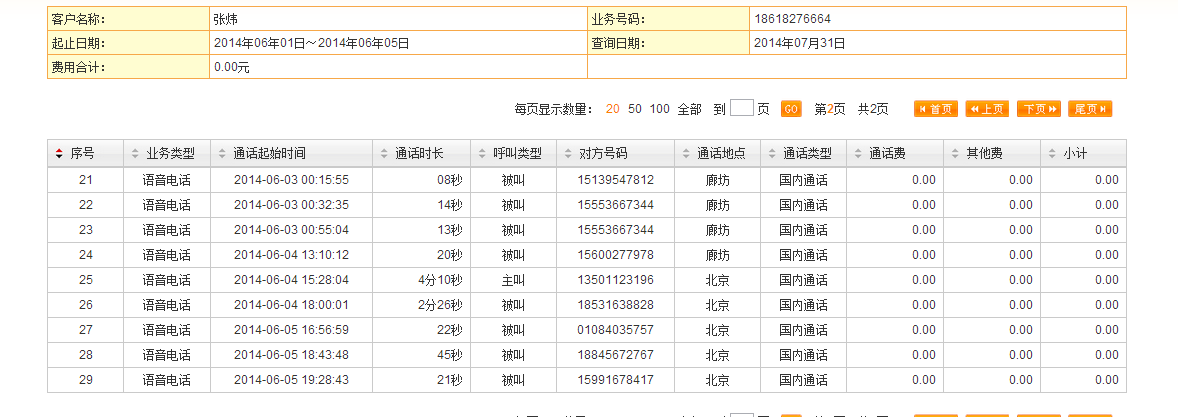Go to previous page using 上页
1178x417 pixels.
(x=987, y=109)
